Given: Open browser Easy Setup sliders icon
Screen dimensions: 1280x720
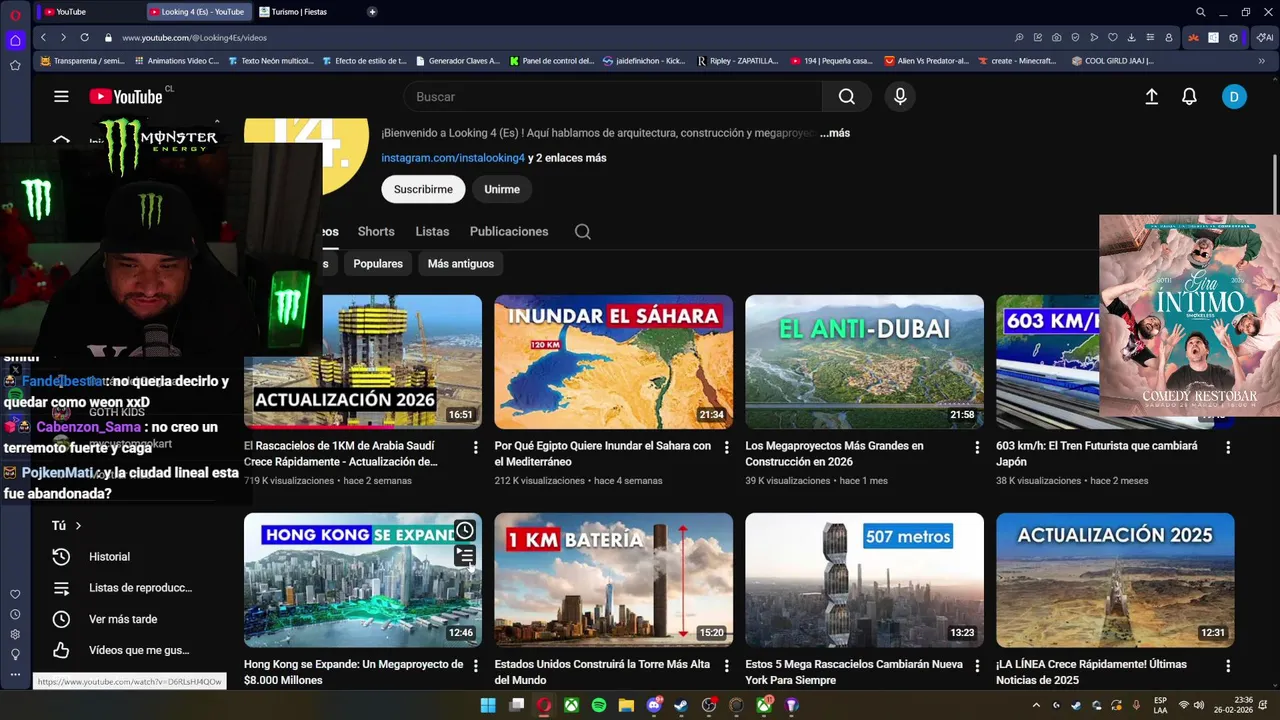Looking at the screenshot, I should click(x=1150, y=37).
